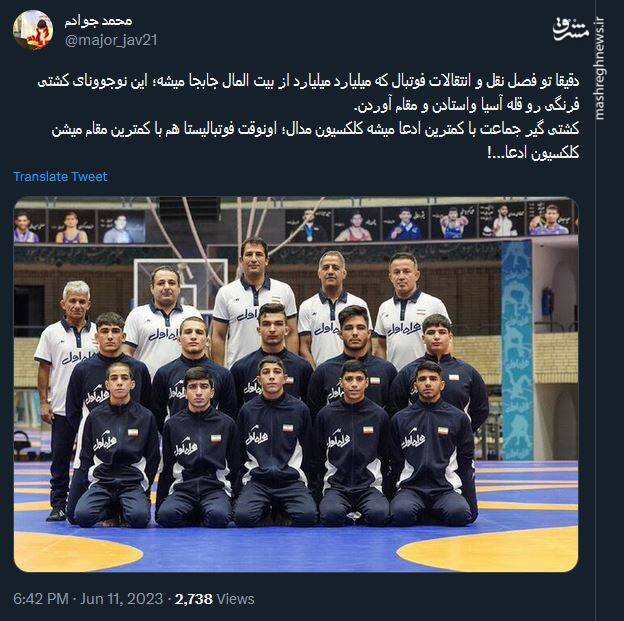Click the gray-haired coach at the left
The height and width of the screenshot is (621, 624).
pyautogui.click(x=66, y=398)
